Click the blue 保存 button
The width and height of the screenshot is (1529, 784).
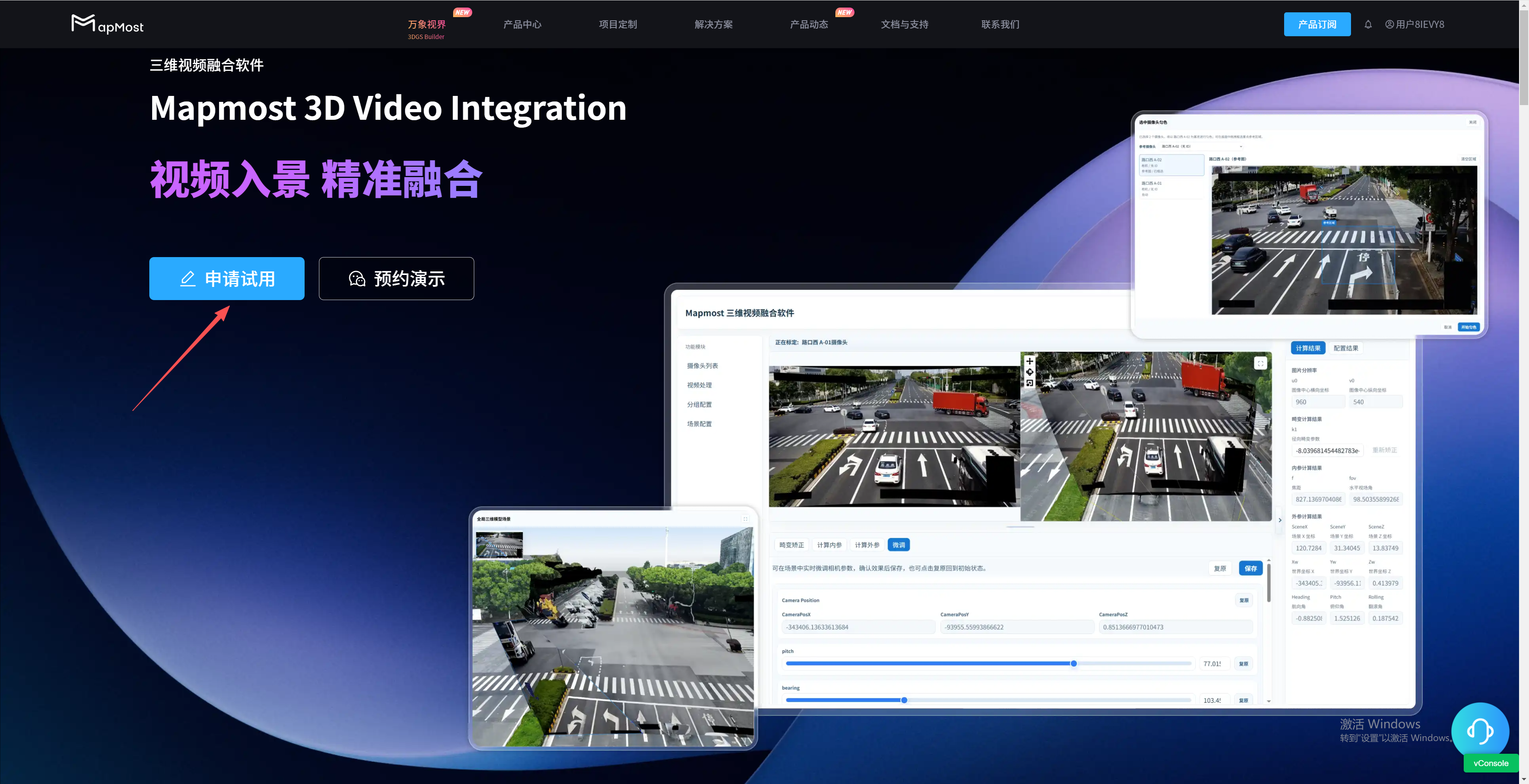[x=1251, y=568]
